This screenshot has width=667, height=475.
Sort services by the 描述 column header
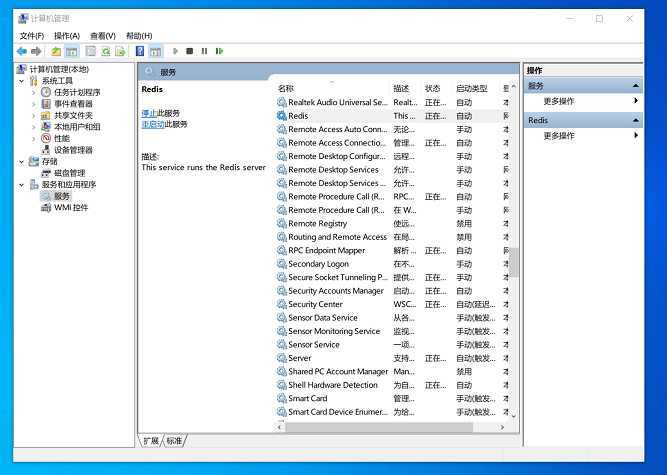(401, 88)
